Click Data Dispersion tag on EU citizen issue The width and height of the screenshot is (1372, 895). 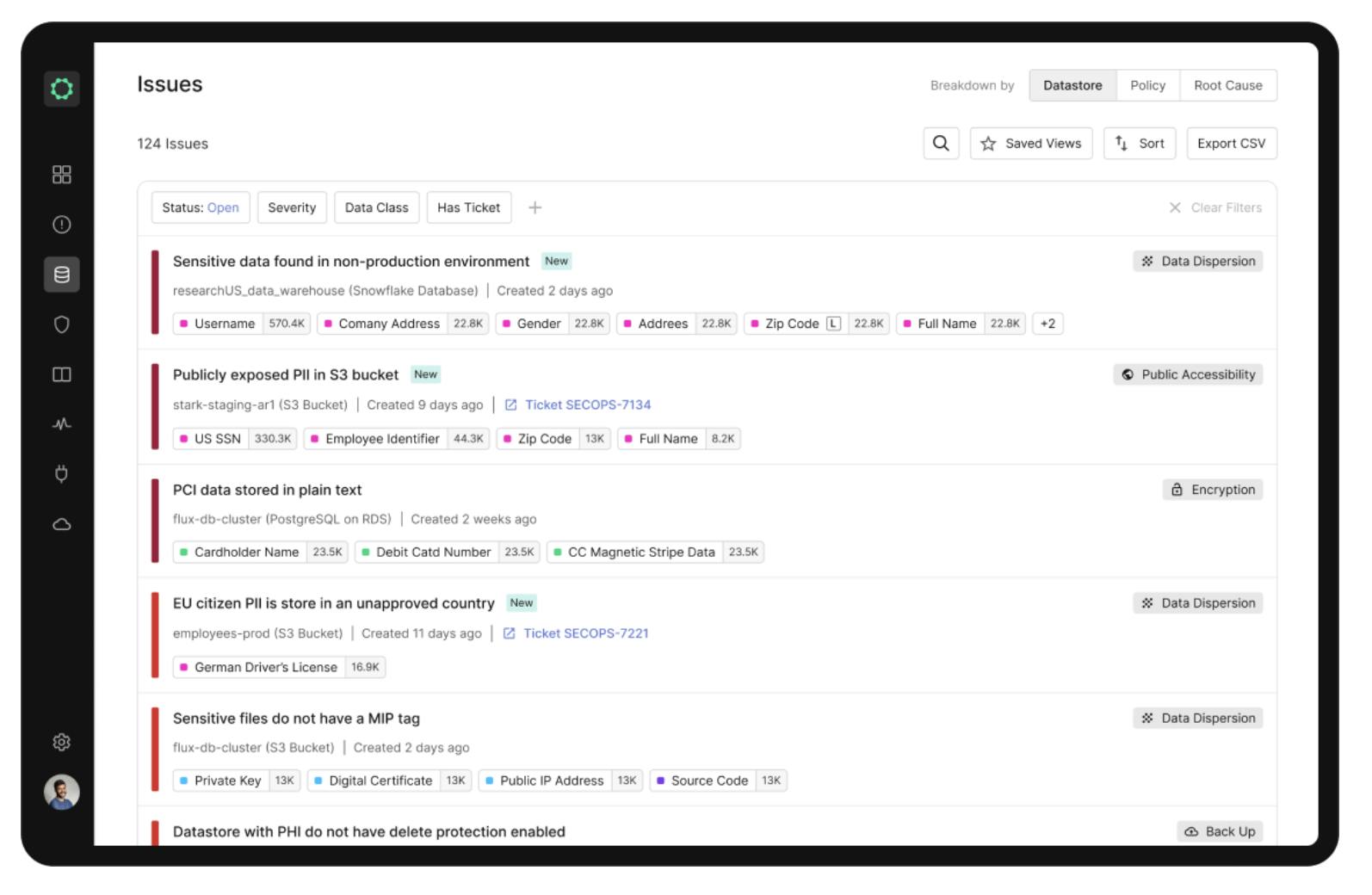[x=1198, y=603]
